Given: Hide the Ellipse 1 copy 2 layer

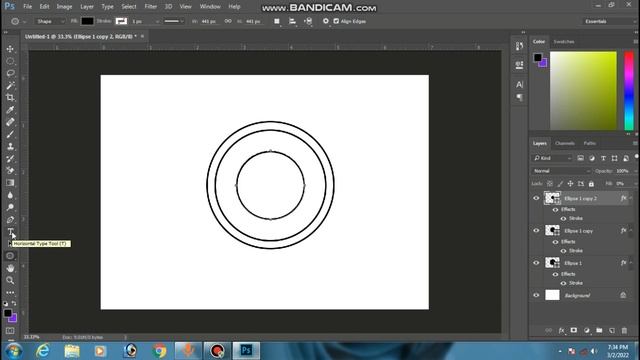Looking at the screenshot, I should (536, 198).
